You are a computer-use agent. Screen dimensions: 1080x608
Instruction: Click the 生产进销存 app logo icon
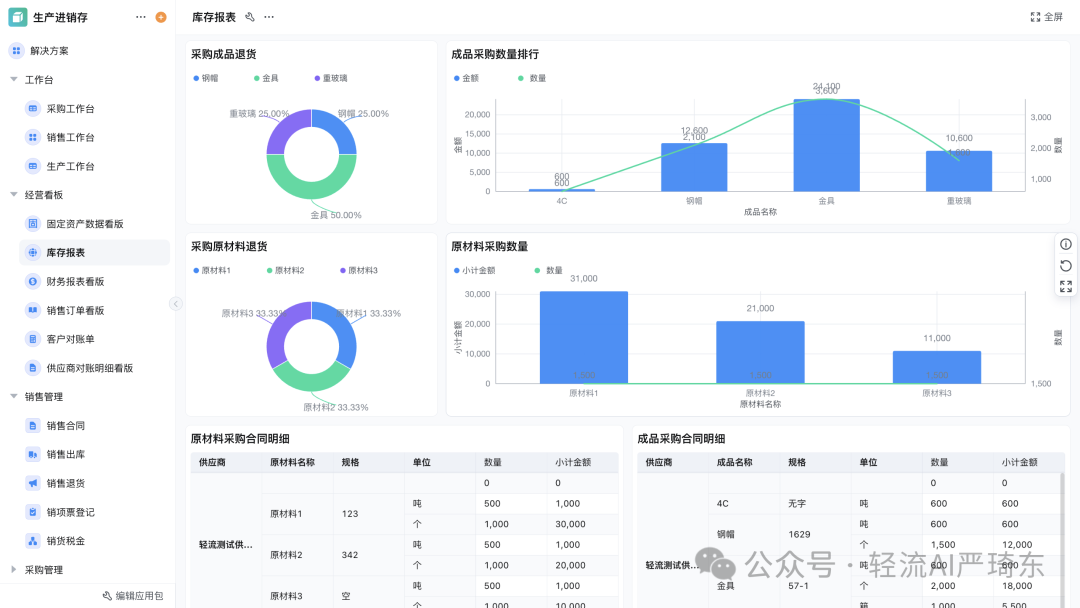pos(18,17)
